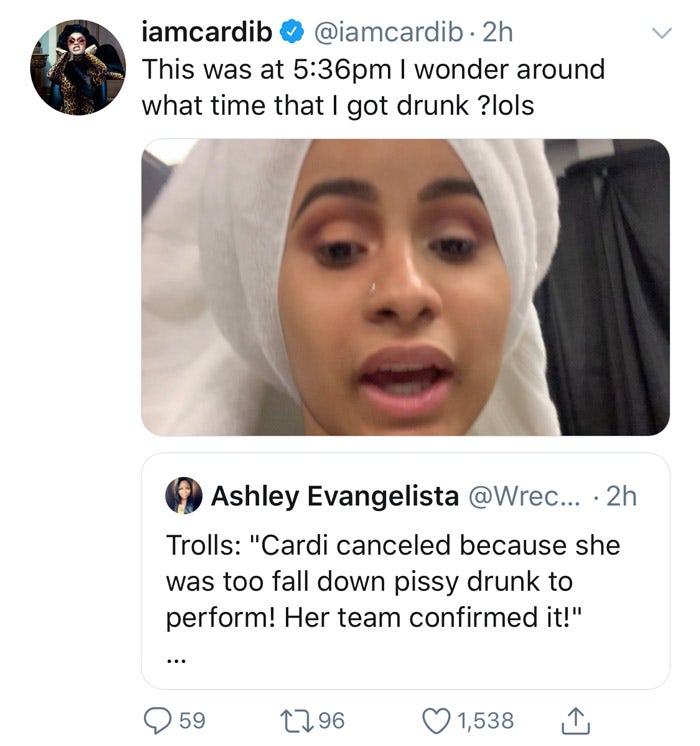
Task: Expand the tweet options chevron menu
Action: (x=660, y=34)
